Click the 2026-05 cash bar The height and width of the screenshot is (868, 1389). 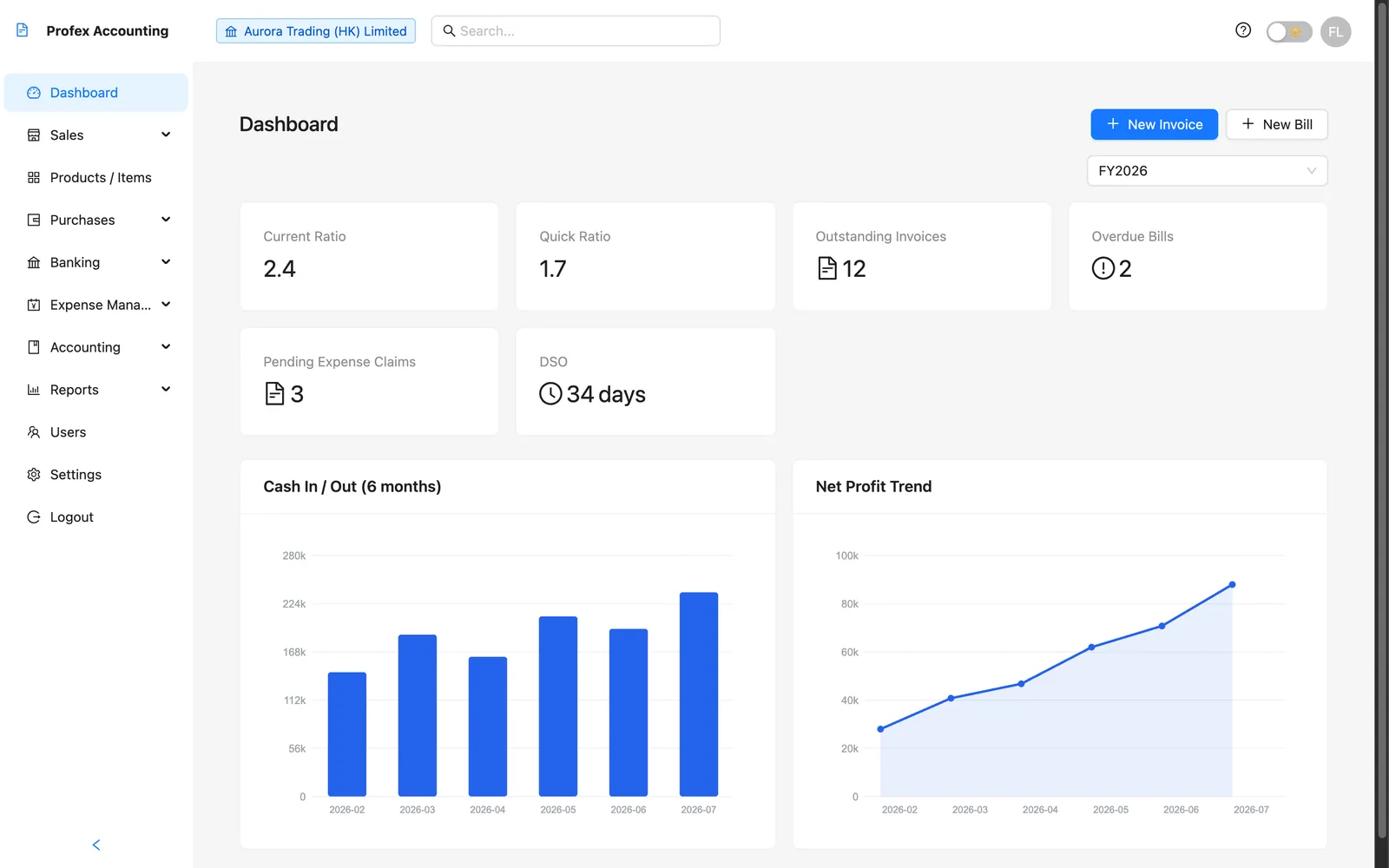click(558, 707)
